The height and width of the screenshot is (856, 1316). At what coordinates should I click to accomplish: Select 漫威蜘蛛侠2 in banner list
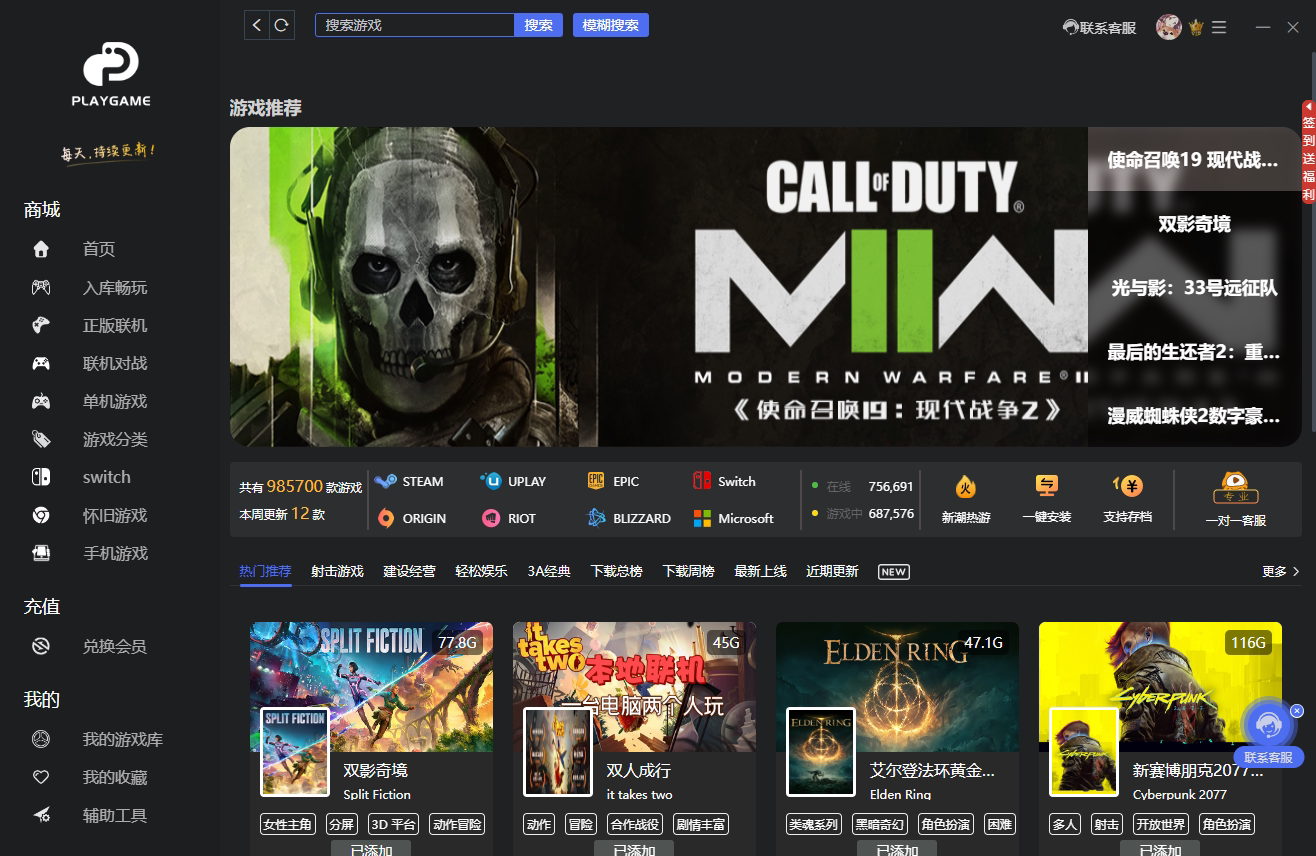pyautogui.click(x=1194, y=416)
